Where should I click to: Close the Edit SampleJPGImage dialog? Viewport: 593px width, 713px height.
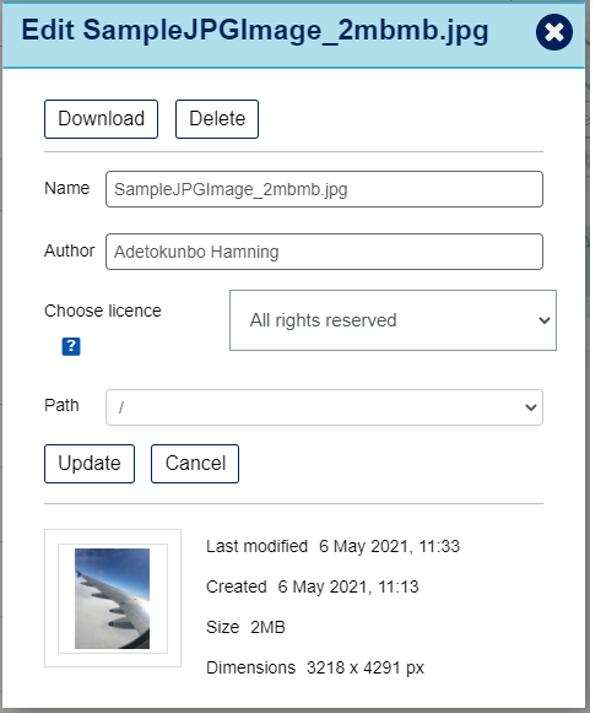click(x=554, y=32)
